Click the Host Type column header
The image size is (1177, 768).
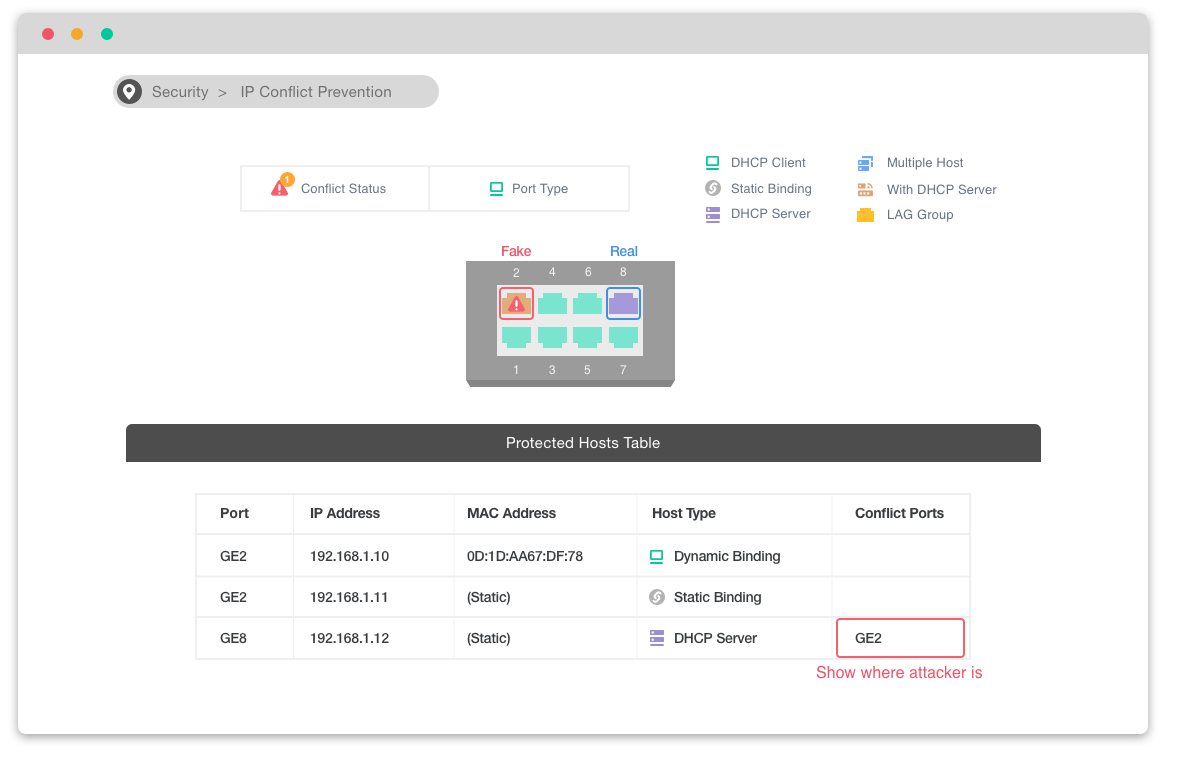(684, 514)
